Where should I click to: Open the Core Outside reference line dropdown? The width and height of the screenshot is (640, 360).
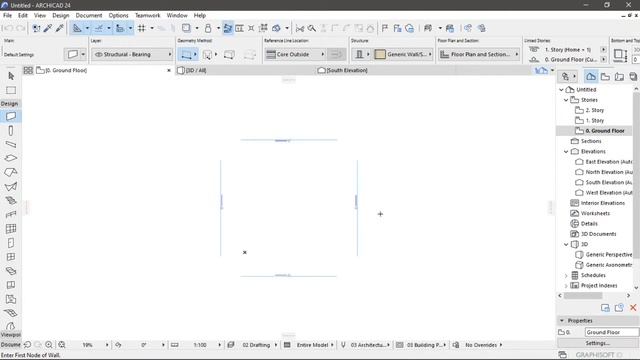[295, 54]
